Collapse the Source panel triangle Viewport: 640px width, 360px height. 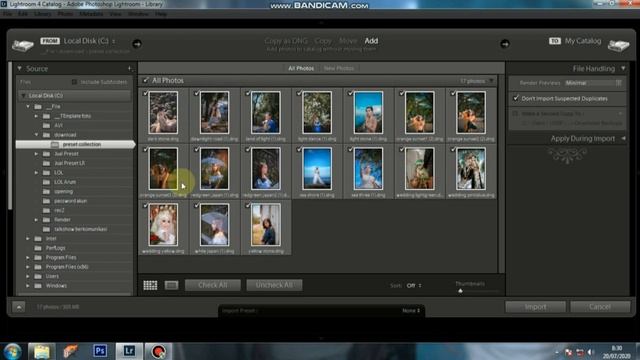pyautogui.click(x=19, y=69)
